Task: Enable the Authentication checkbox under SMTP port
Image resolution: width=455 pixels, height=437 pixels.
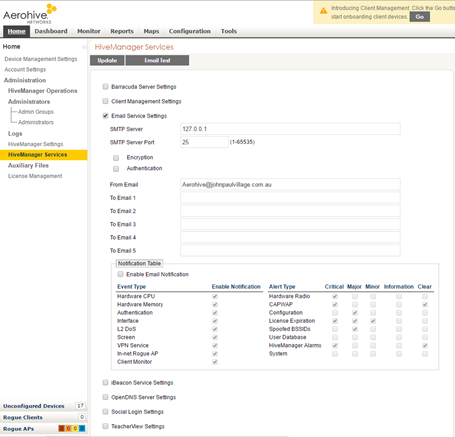Action: point(116,169)
